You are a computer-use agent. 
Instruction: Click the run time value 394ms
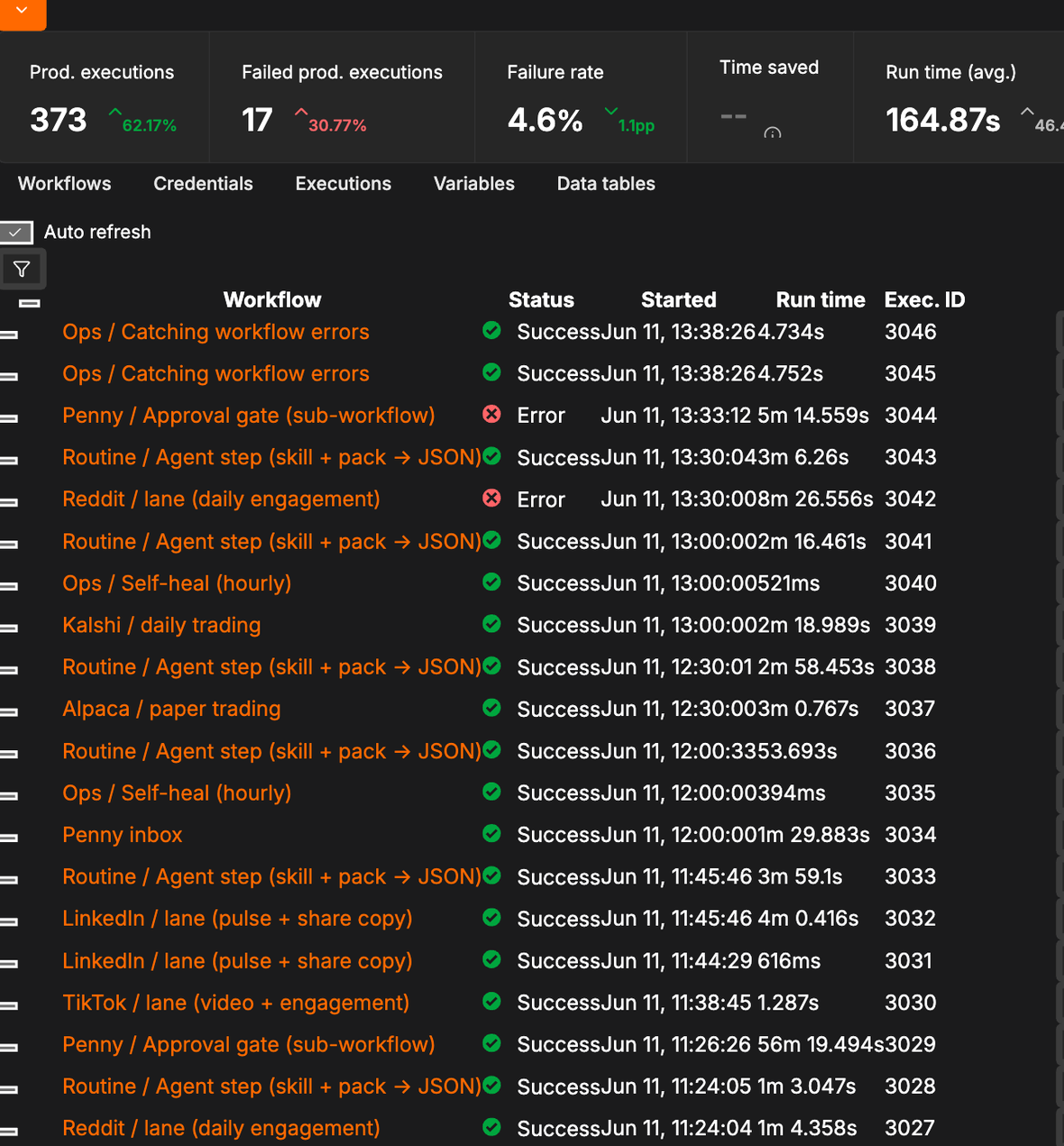pos(792,793)
